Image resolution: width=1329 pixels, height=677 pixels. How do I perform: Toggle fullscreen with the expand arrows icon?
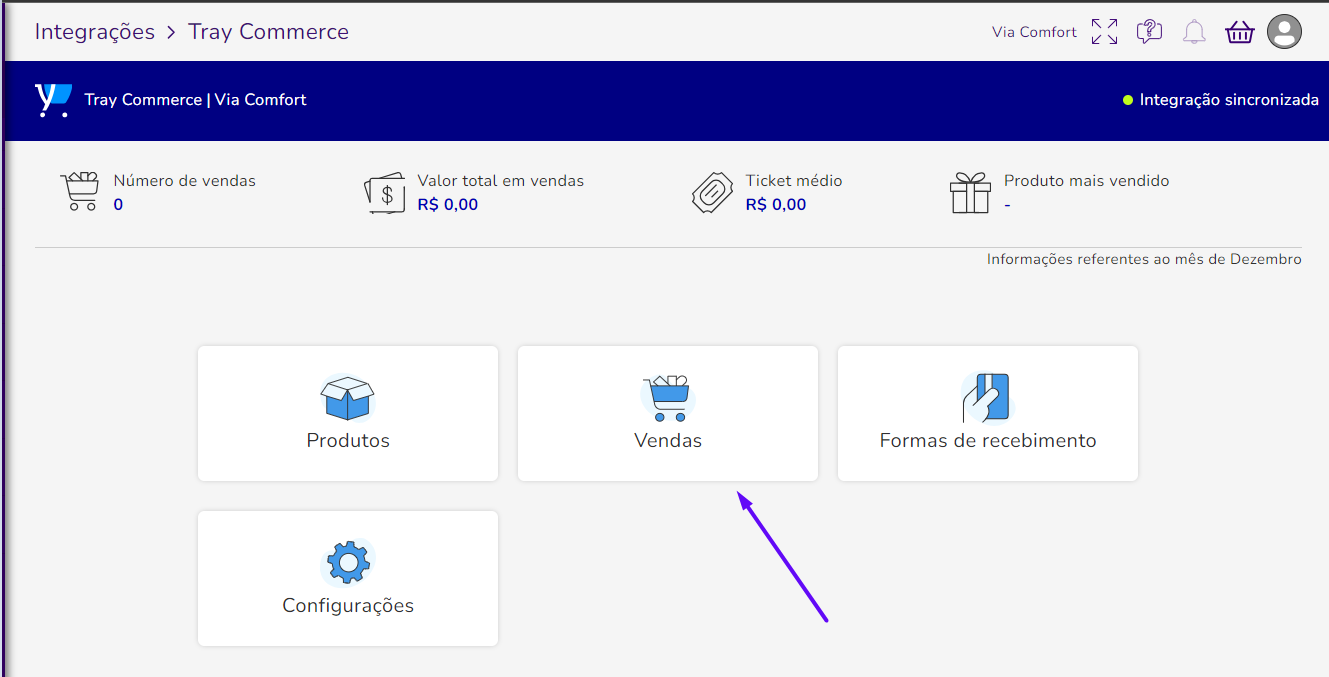pos(1104,32)
